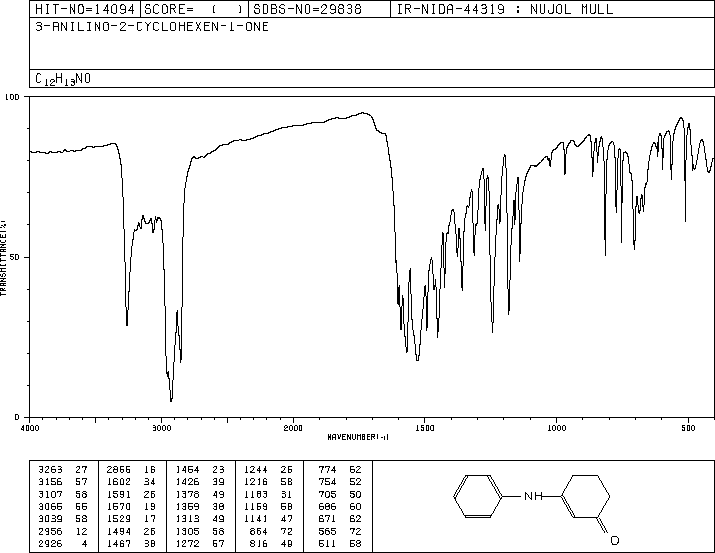The width and height of the screenshot is (715, 553).
Task: Select peak table entry 1426
Action: click(187, 482)
